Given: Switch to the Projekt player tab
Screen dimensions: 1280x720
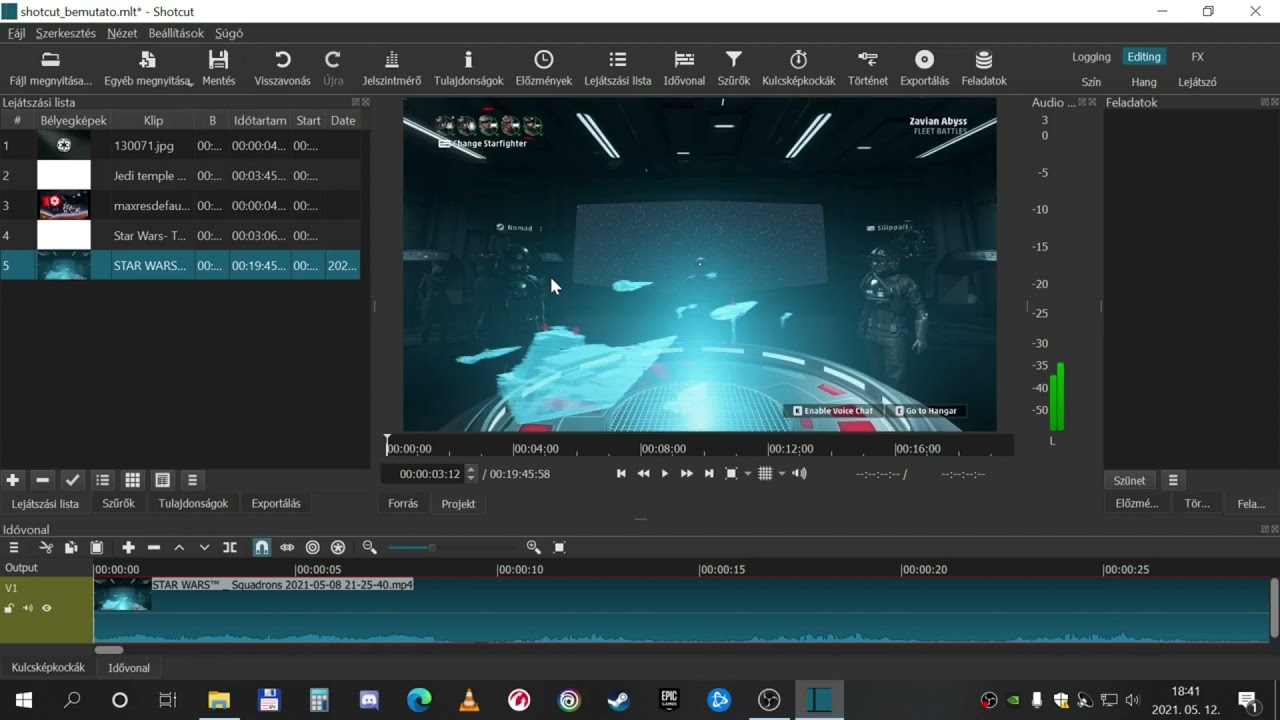Looking at the screenshot, I should (458, 503).
